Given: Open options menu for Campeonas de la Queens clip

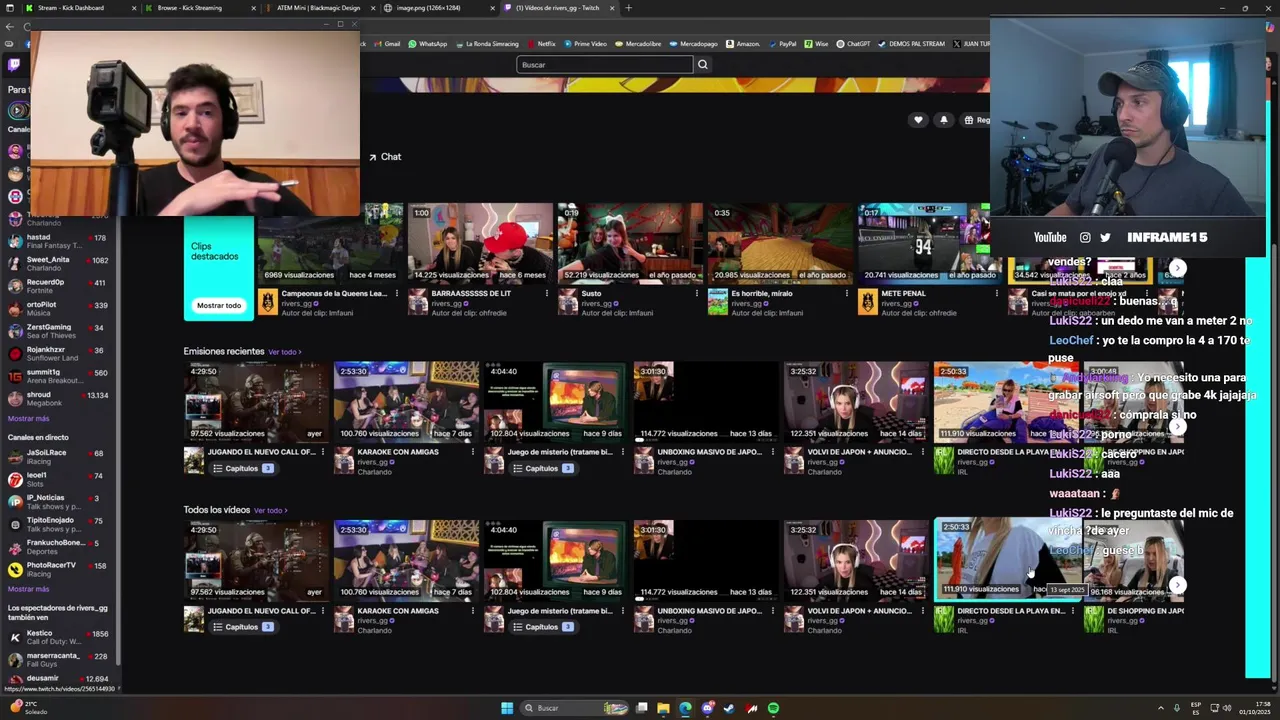Looking at the screenshot, I should coord(396,294).
